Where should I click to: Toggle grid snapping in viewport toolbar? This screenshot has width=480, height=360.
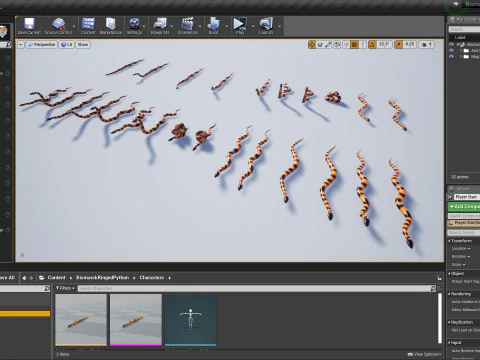click(355, 44)
